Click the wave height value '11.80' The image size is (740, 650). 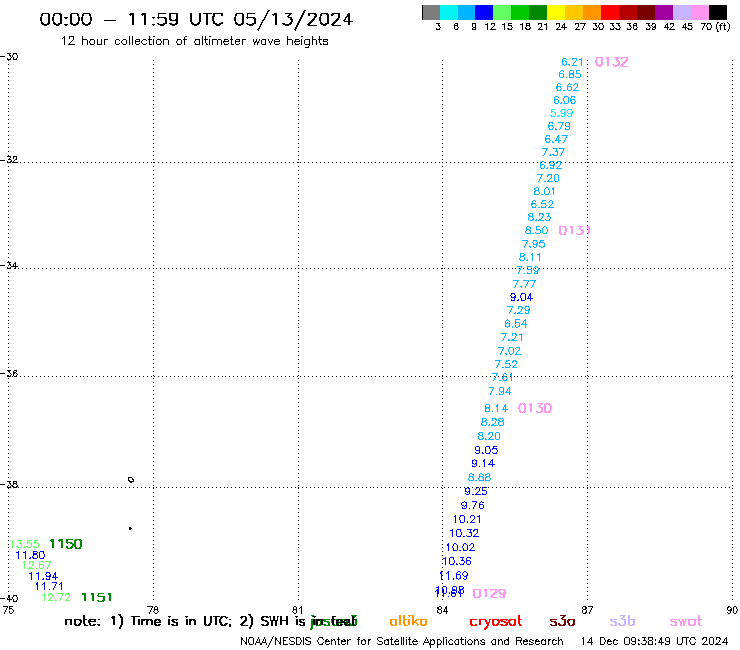(x=30, y=556)
